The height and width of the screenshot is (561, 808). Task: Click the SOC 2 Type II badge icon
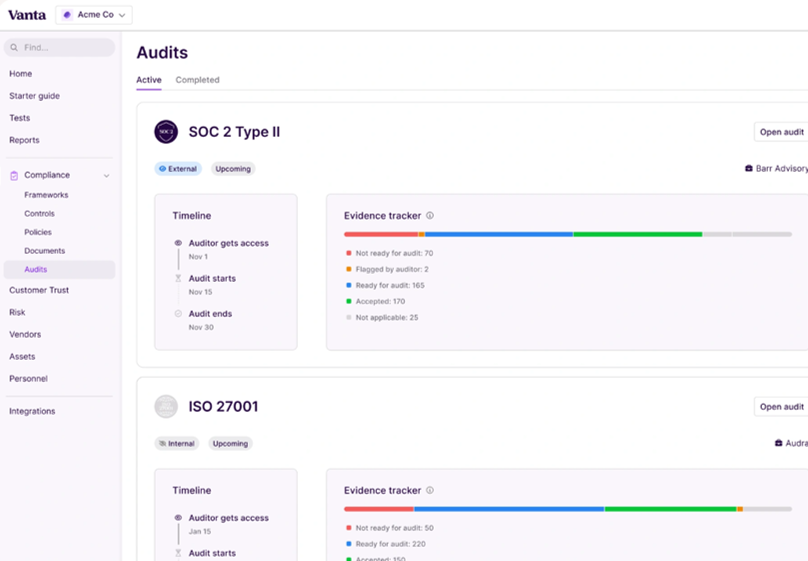click(166, 132)
